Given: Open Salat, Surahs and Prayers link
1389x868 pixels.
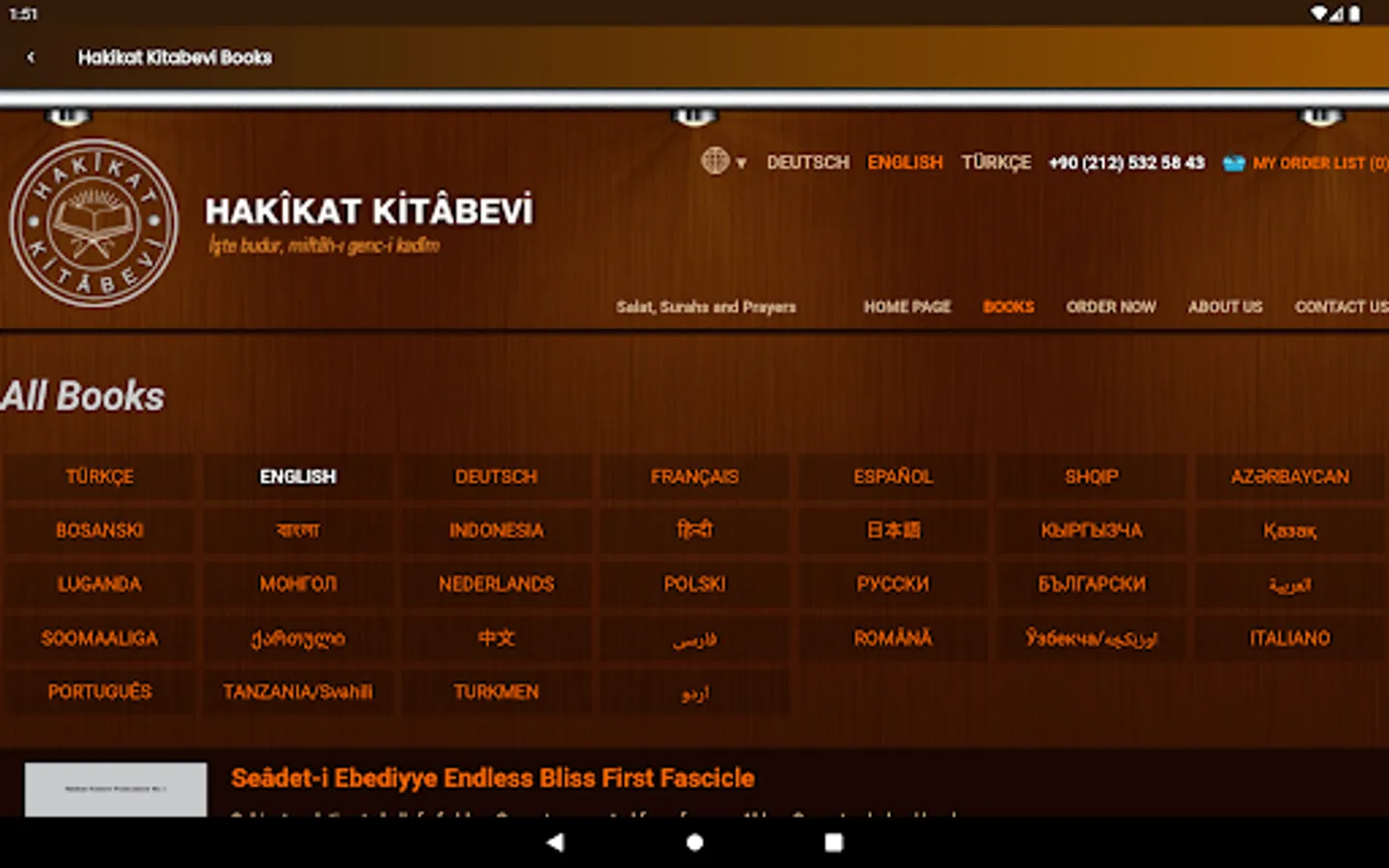Looking at the screenshot, I should [x=706, y=307].
